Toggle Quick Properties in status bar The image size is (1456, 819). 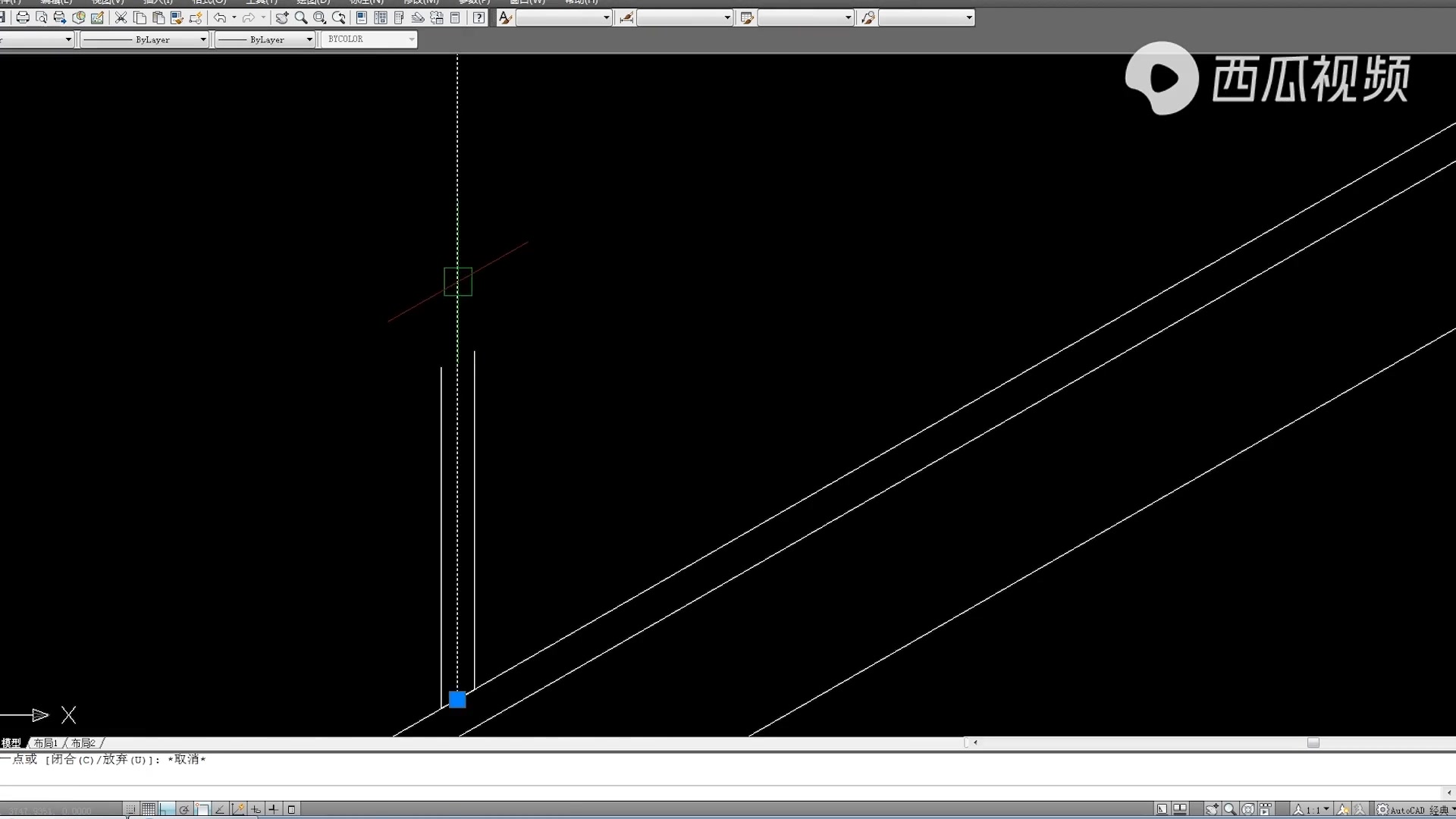(291, 809)
